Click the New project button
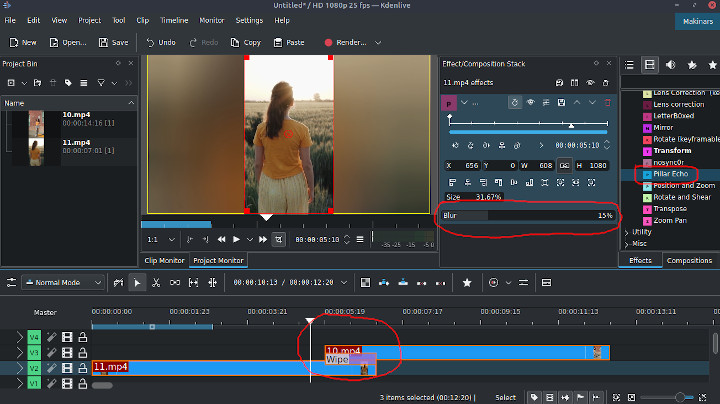Viewport: 720px width, 404px height. click(x=23, y=43)
